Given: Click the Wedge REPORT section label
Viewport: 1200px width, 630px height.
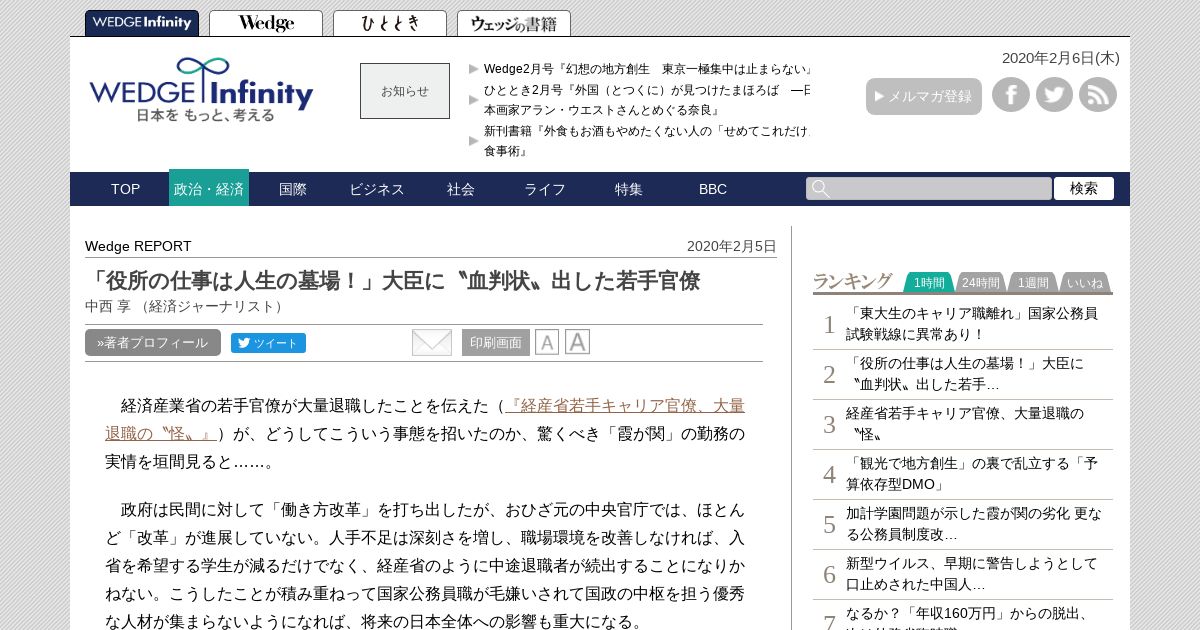Looking at the screenshot, I should (x=138, y=246).
